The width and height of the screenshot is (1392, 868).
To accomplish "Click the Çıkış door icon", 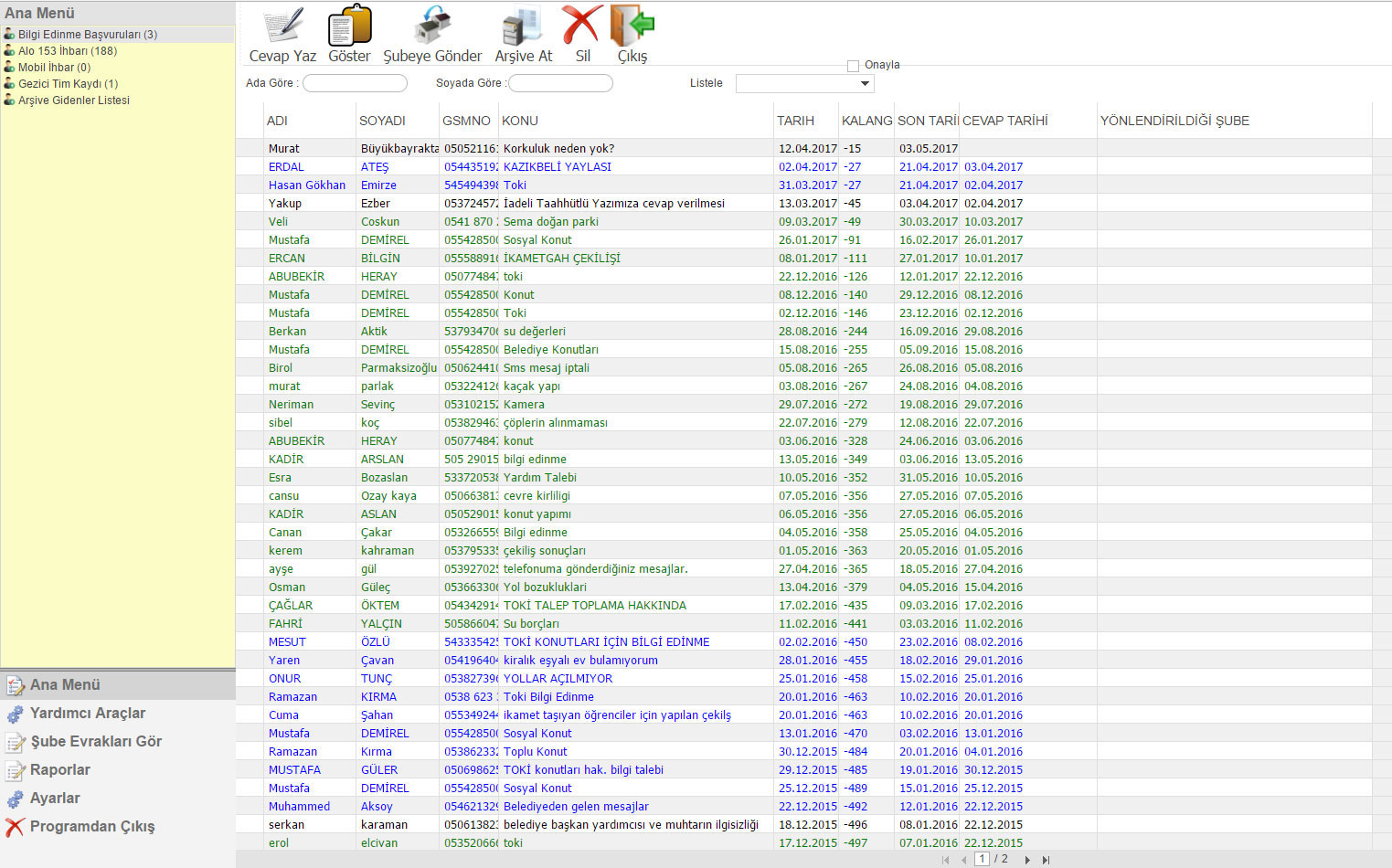I will coord(632,26).
